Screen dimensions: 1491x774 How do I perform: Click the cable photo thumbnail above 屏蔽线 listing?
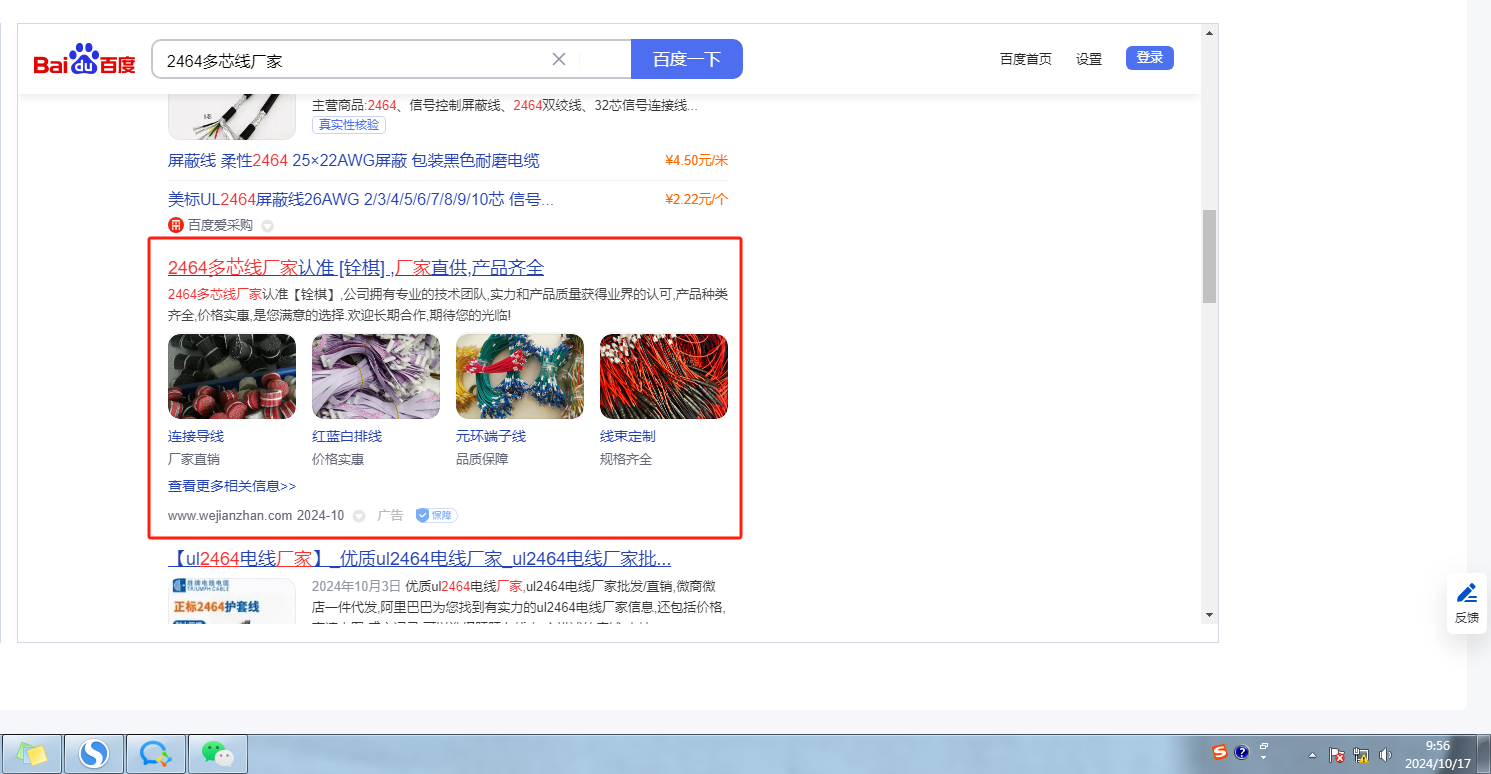point(232,116)
